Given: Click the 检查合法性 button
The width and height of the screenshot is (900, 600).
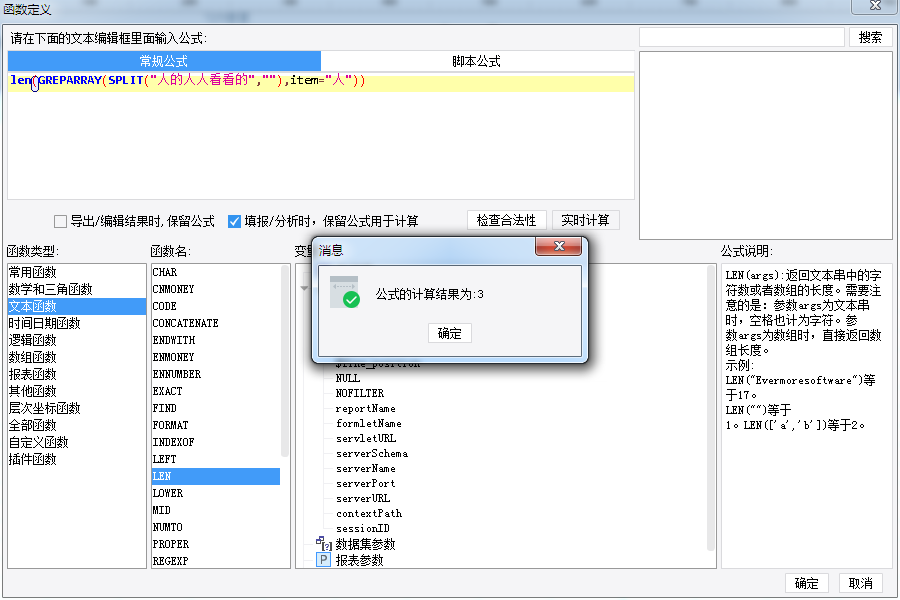Looking at the screenshot, I should click(x=506, y=220).
